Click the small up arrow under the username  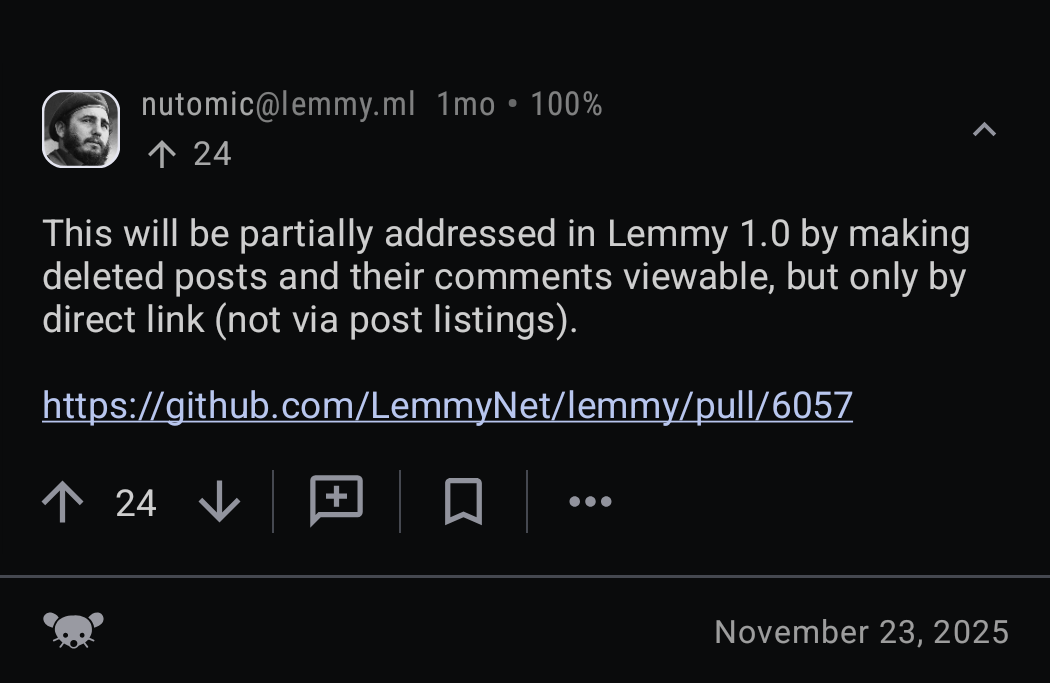[x=161, y=154]
